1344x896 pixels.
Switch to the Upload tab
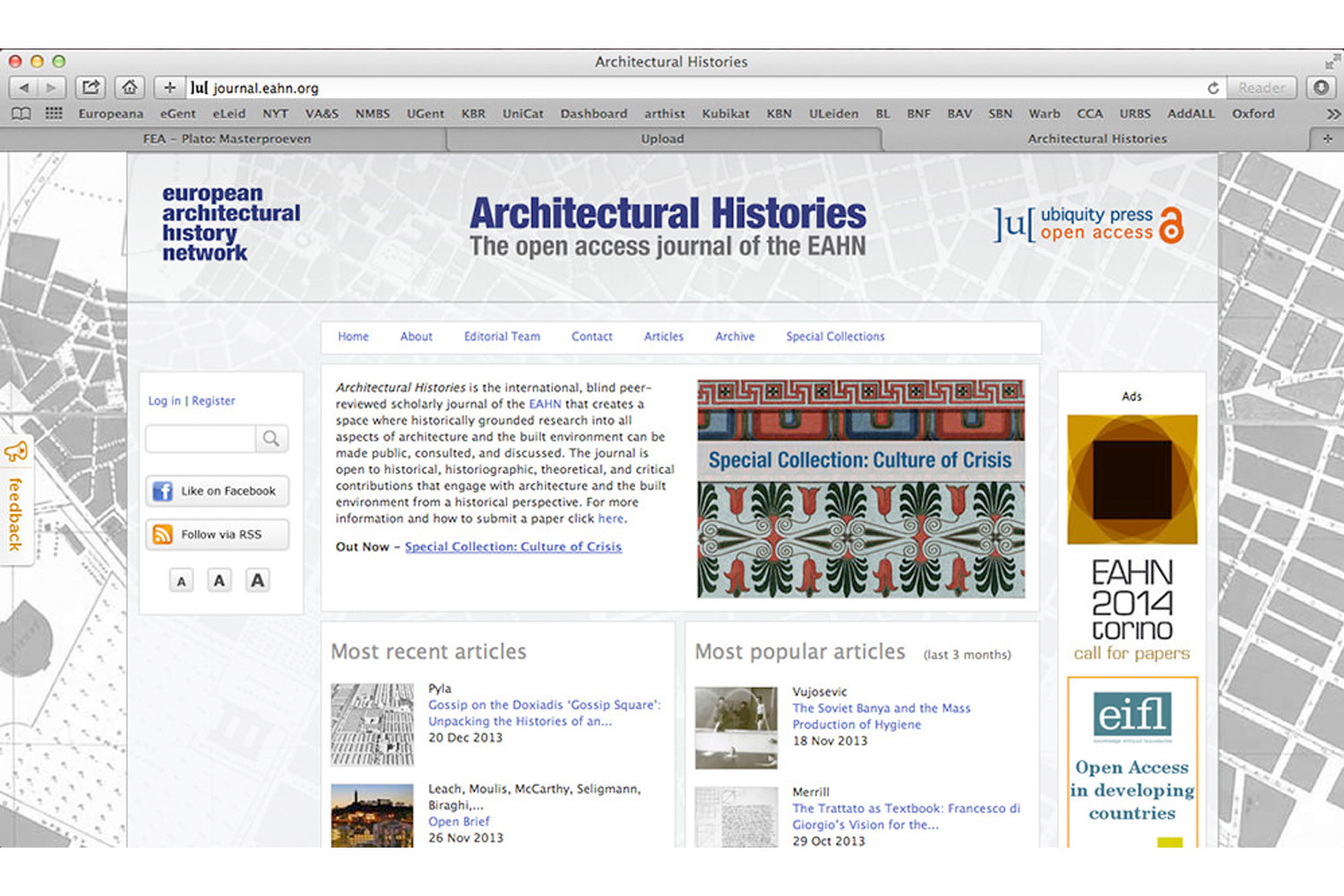[662, 139]
